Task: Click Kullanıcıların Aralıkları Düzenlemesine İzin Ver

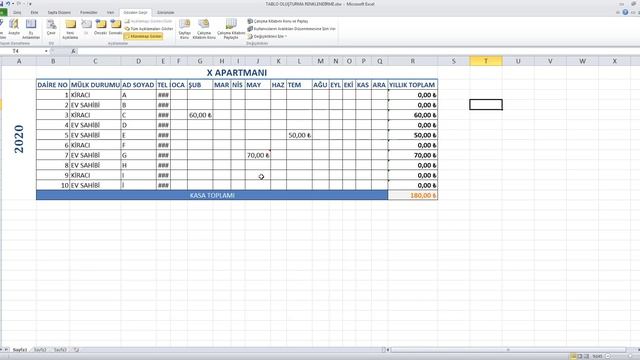Action: click(291, 29)
